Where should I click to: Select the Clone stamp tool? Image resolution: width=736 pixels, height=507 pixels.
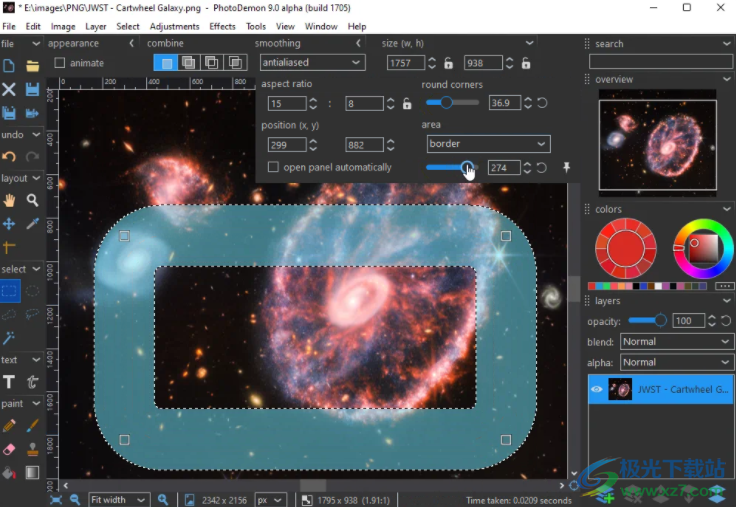tap(32, 449)
